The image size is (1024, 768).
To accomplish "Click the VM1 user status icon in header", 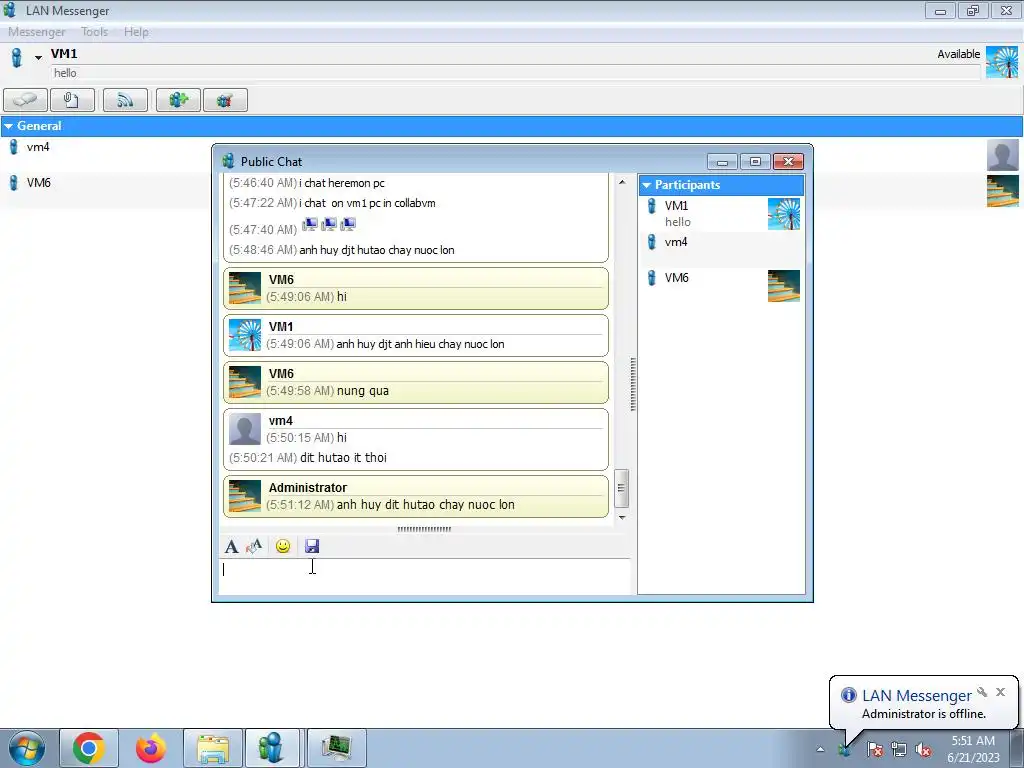I will point(17,58).
